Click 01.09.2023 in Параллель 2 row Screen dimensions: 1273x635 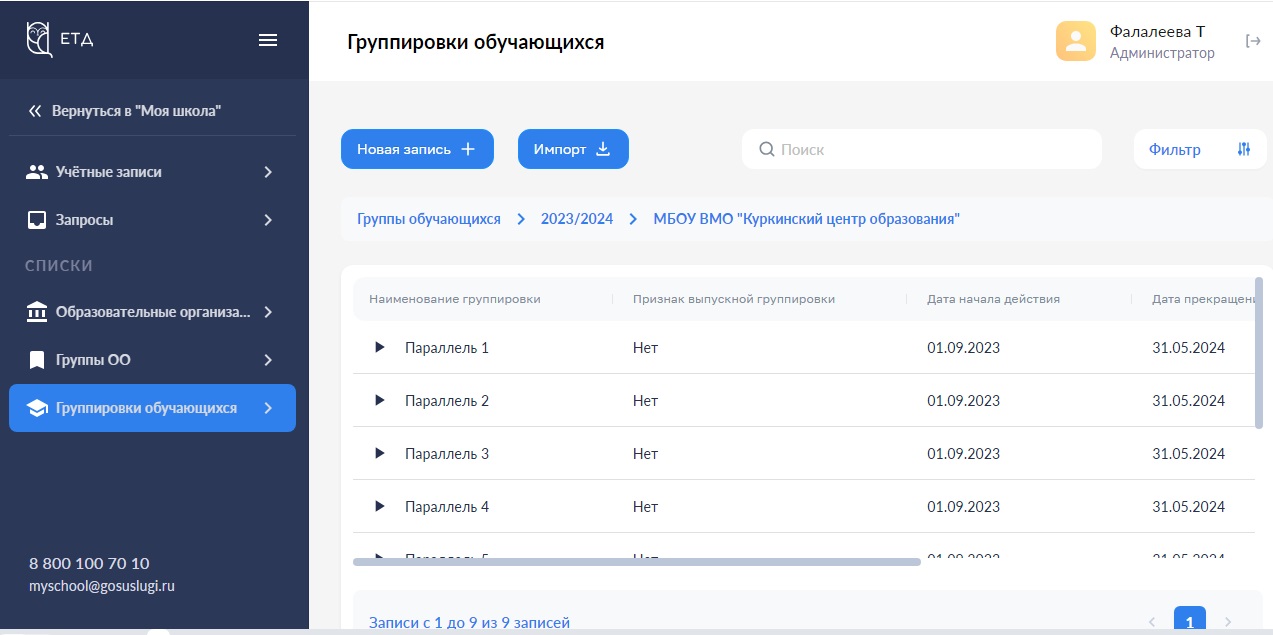click(963, 401)
